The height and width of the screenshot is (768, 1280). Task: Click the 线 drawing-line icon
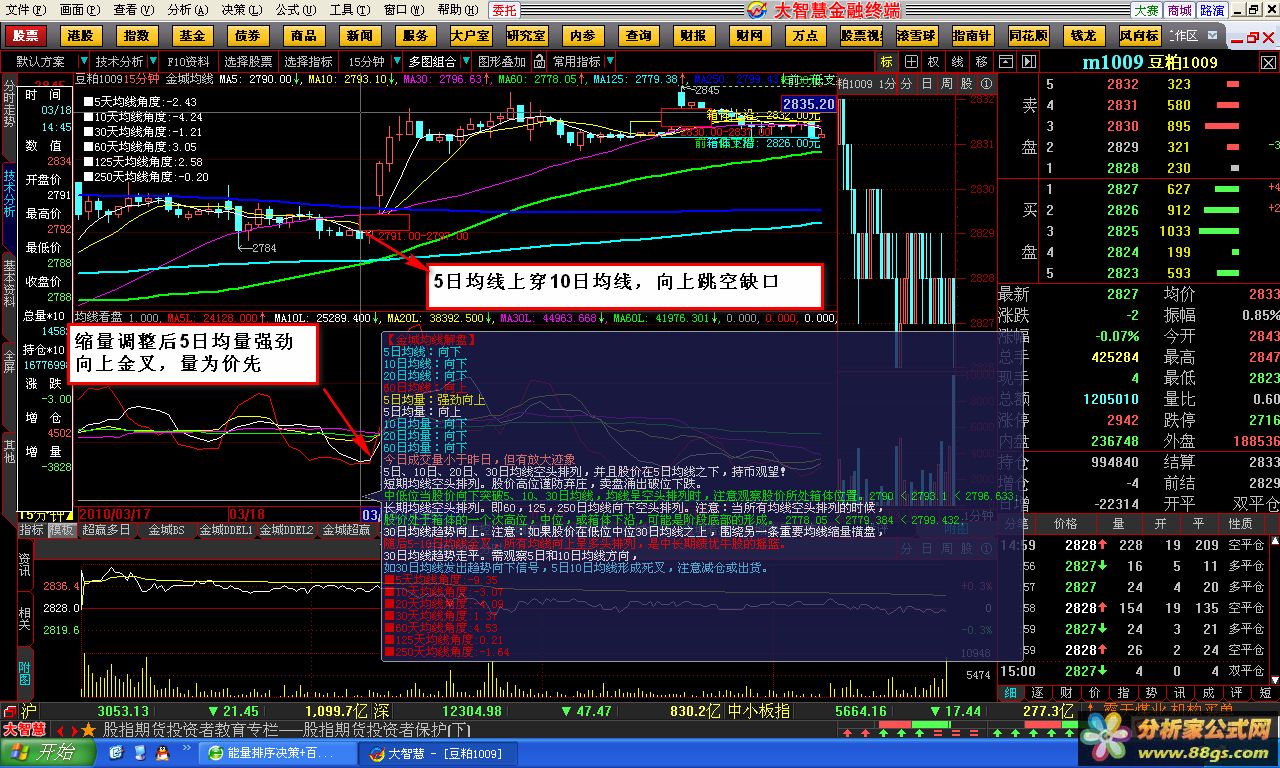pyautogui.click(x=958, y=61)
